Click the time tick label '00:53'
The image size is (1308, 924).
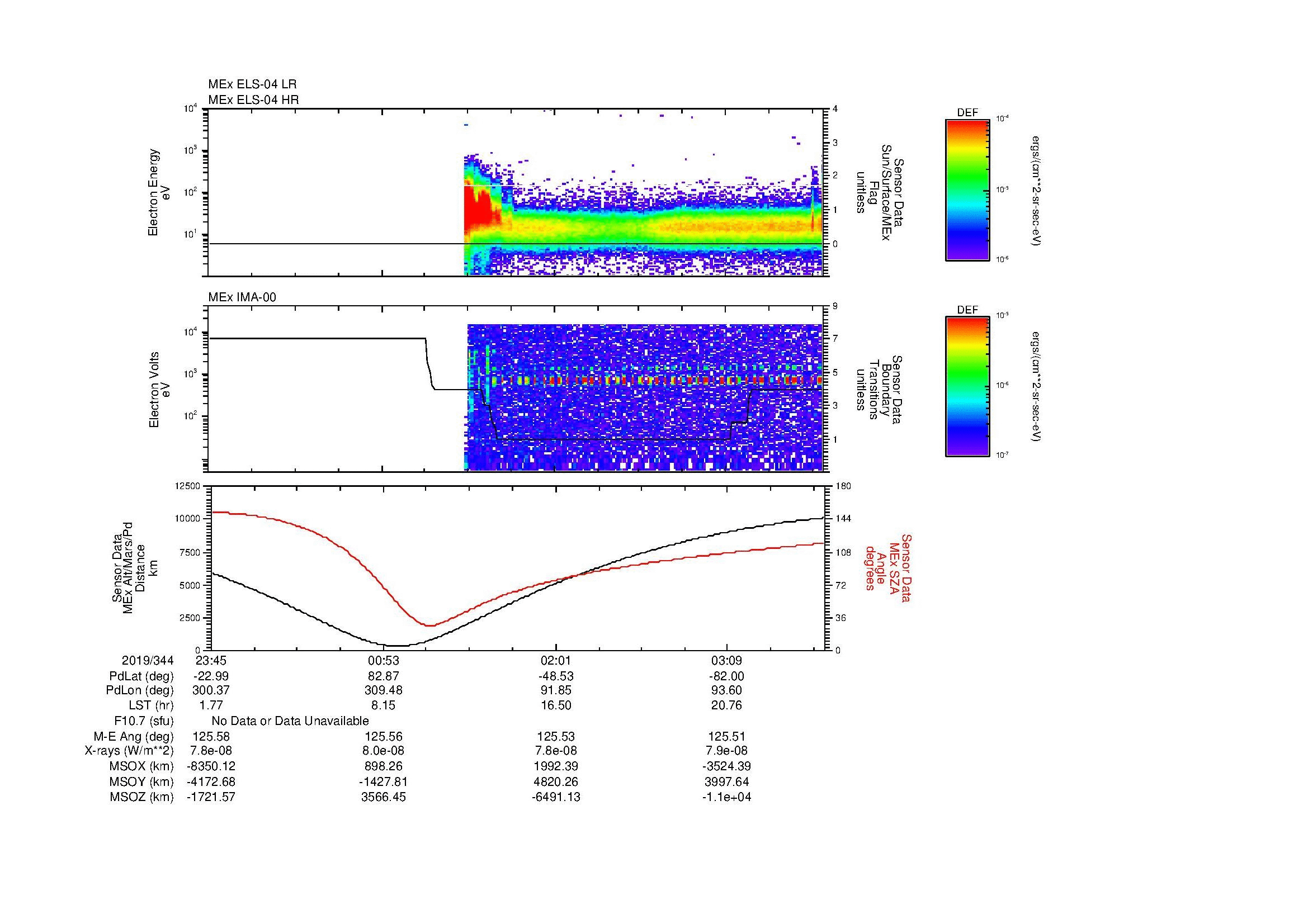click(383, 660)
